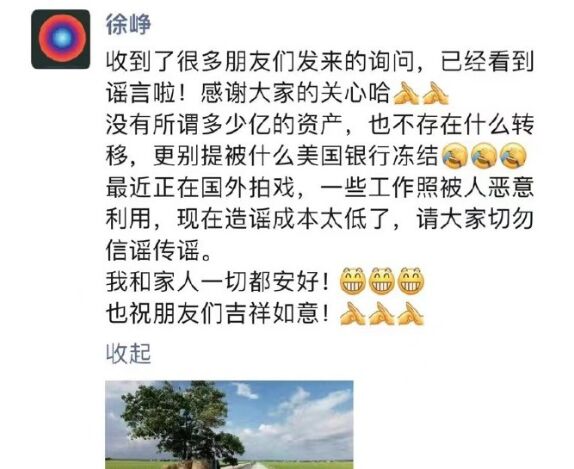Open the tree landscape photo thumbnail

229,425
